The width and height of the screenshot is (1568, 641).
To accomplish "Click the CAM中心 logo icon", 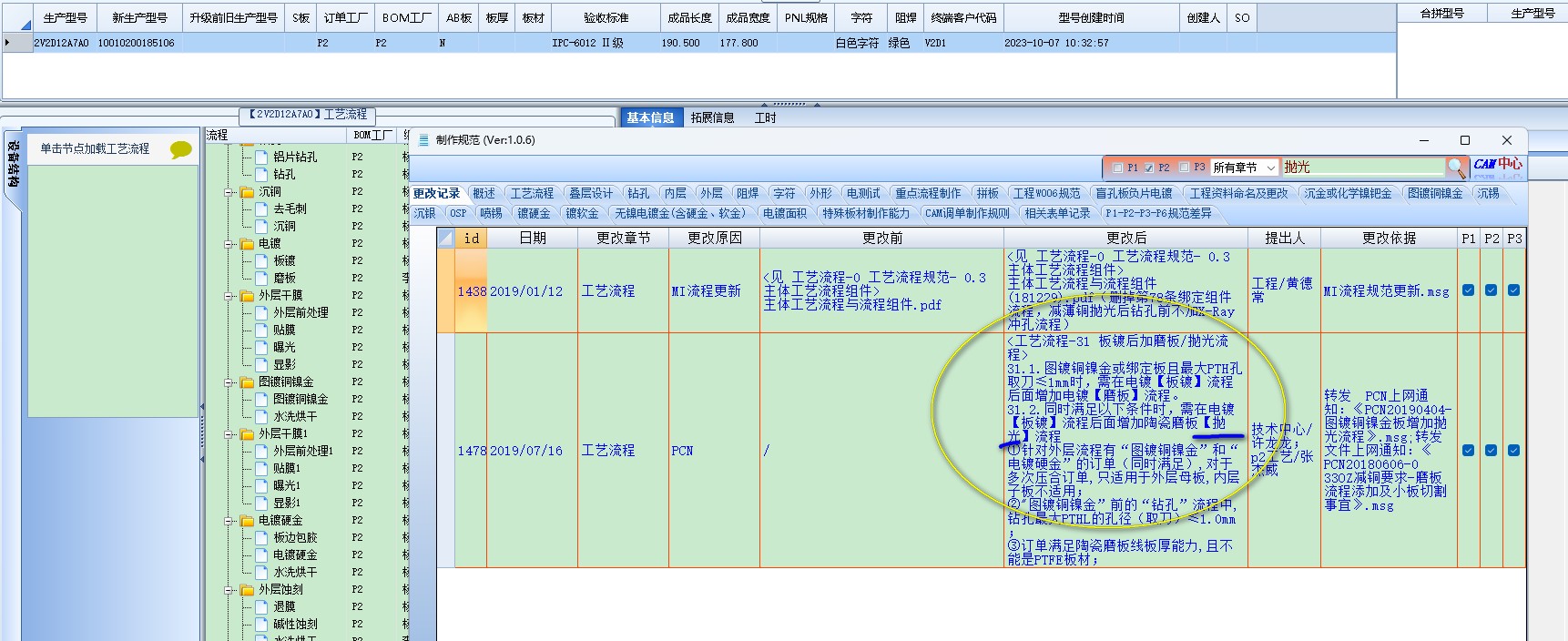I will pos(1497,166).
